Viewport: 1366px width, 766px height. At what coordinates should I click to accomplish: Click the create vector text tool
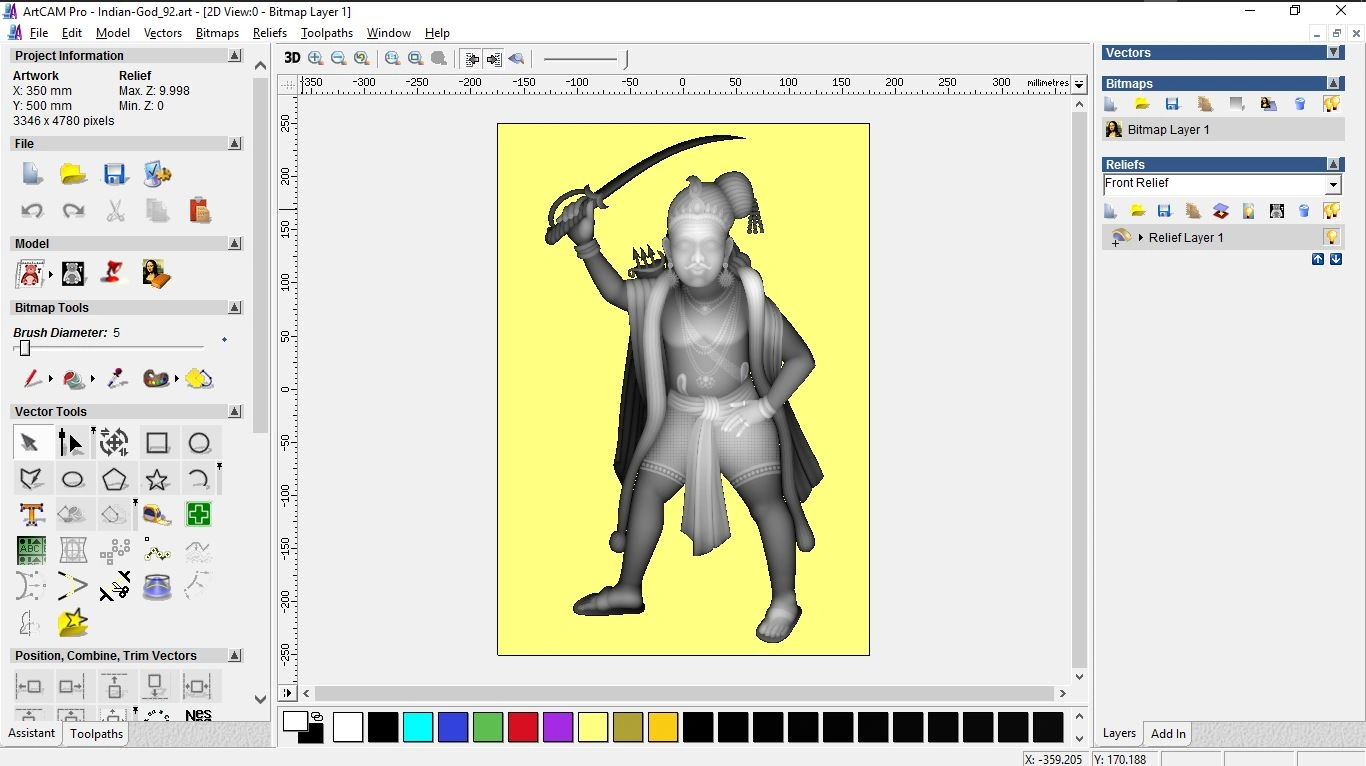click(x=32, y=514)
